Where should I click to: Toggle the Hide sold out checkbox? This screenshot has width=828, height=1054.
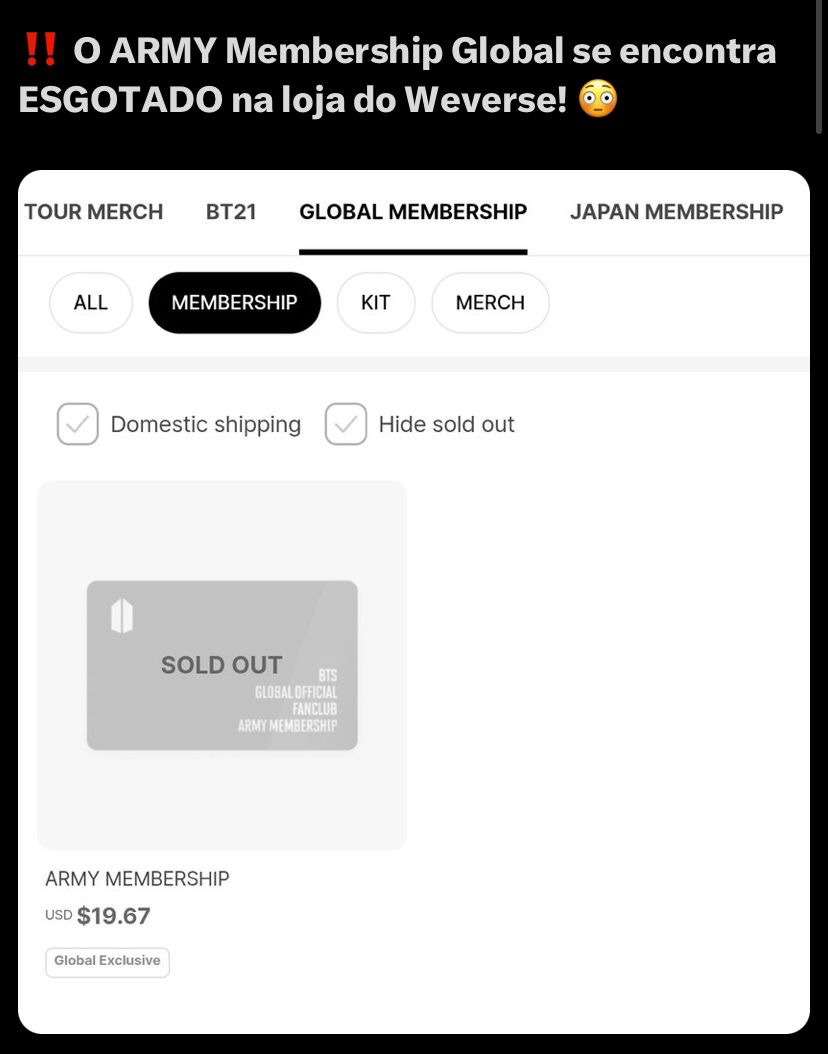coord(345,424)
